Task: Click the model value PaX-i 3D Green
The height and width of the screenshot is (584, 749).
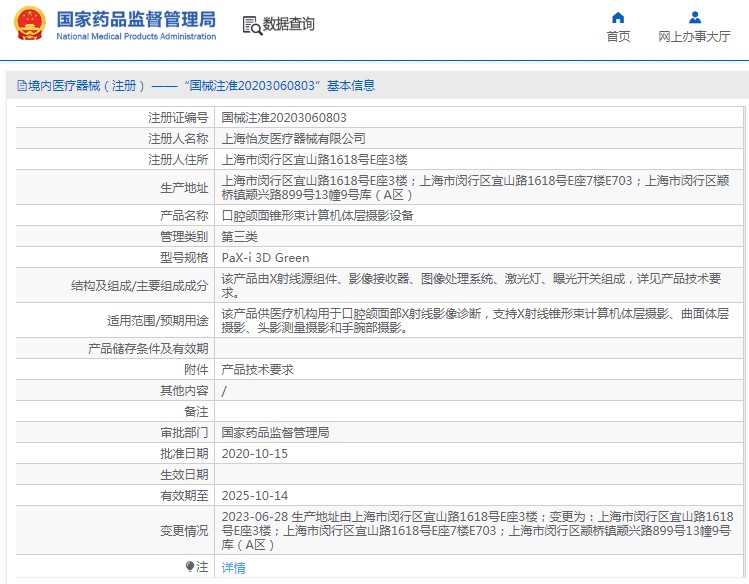Action: (x=265, y=258)
